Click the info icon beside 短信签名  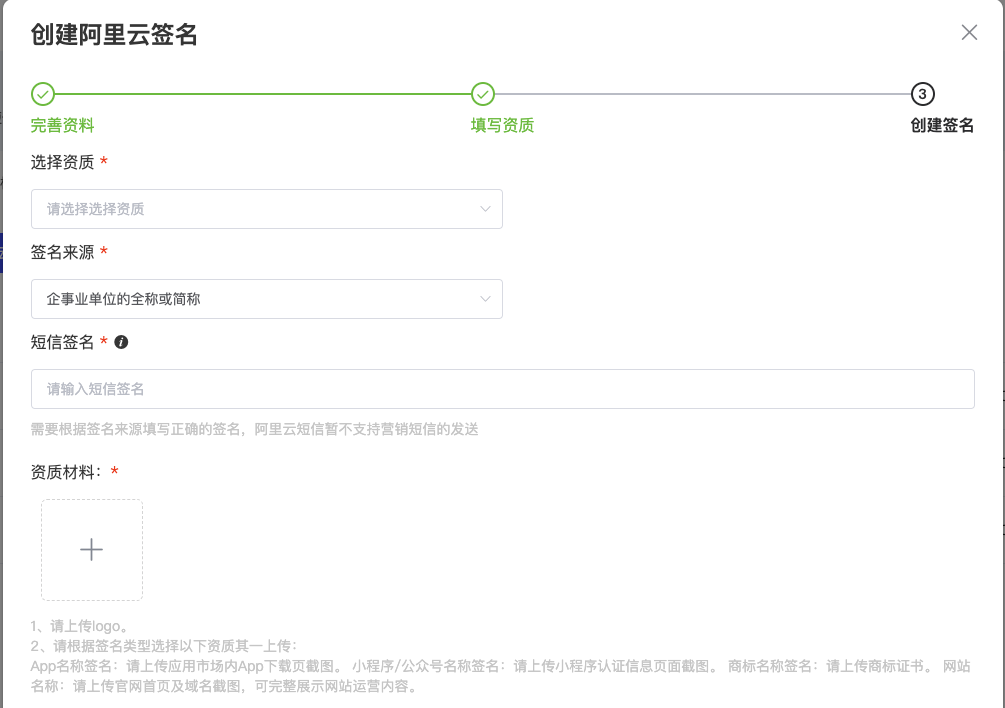click(x=121, y=342)
